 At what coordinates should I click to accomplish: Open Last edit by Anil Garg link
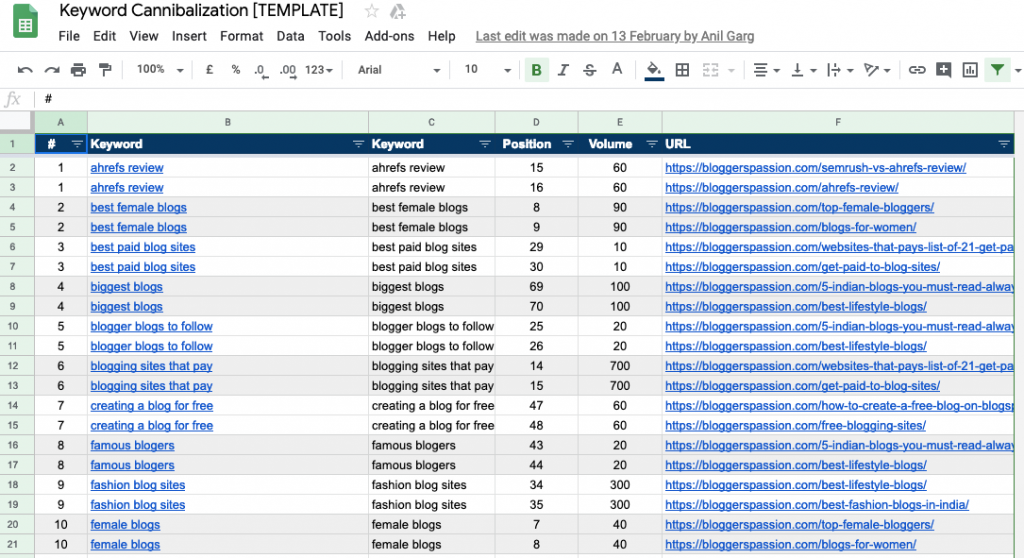[x=615, y=37]
